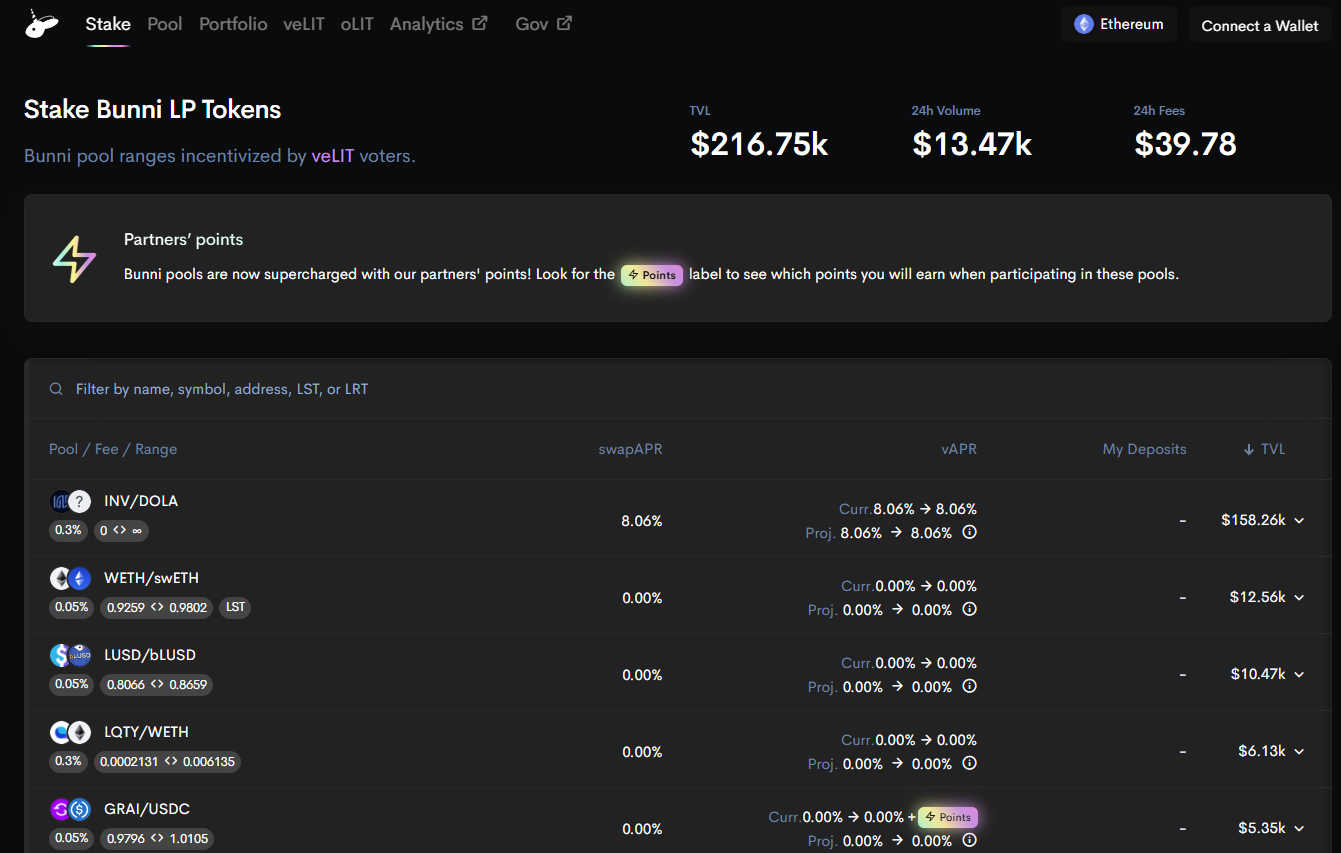Open the Pool tab
The image size is (1341, 853).
pyautogui.click(x=165, y=24)
